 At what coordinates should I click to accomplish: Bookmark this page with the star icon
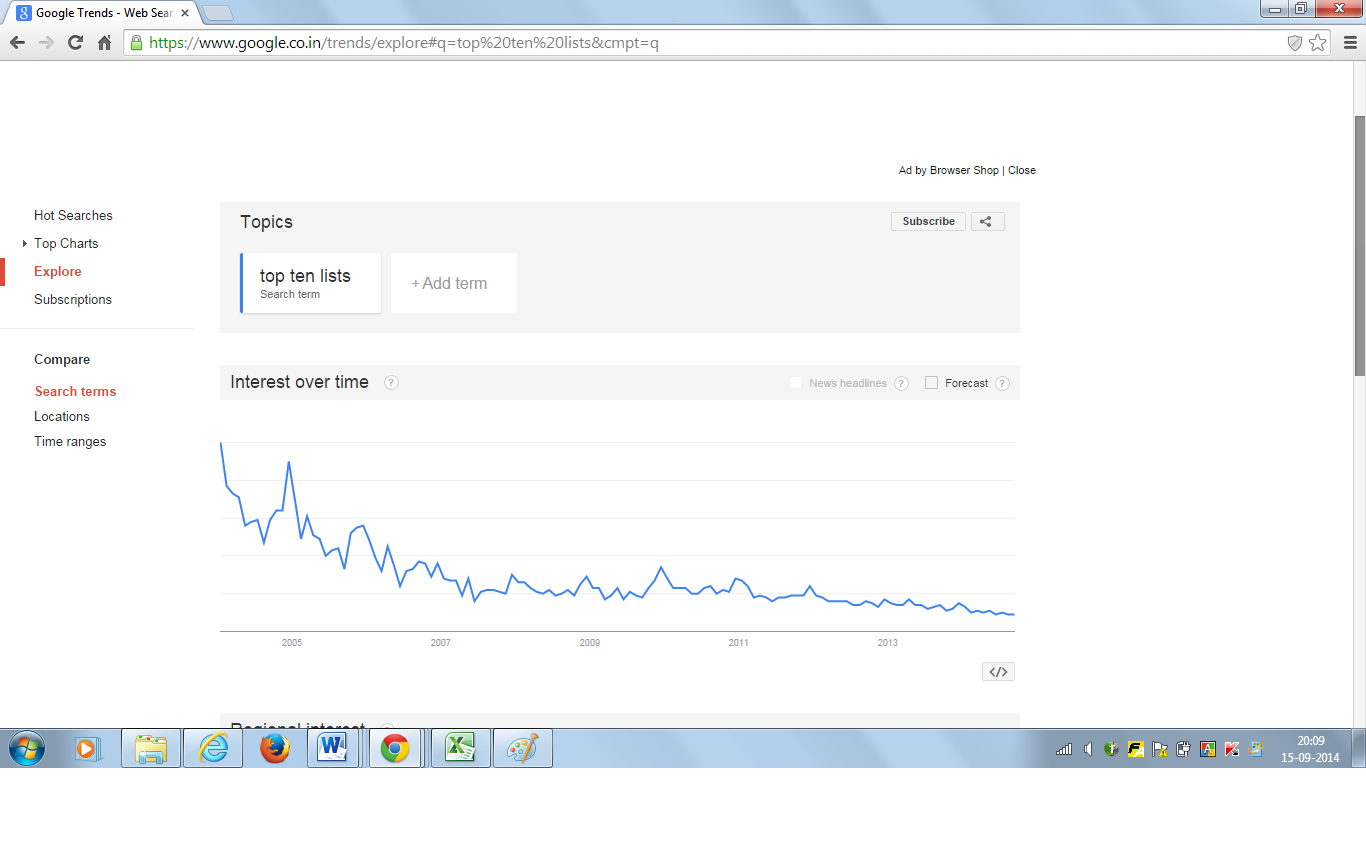pyautogui.click(x=1318, y=43)
